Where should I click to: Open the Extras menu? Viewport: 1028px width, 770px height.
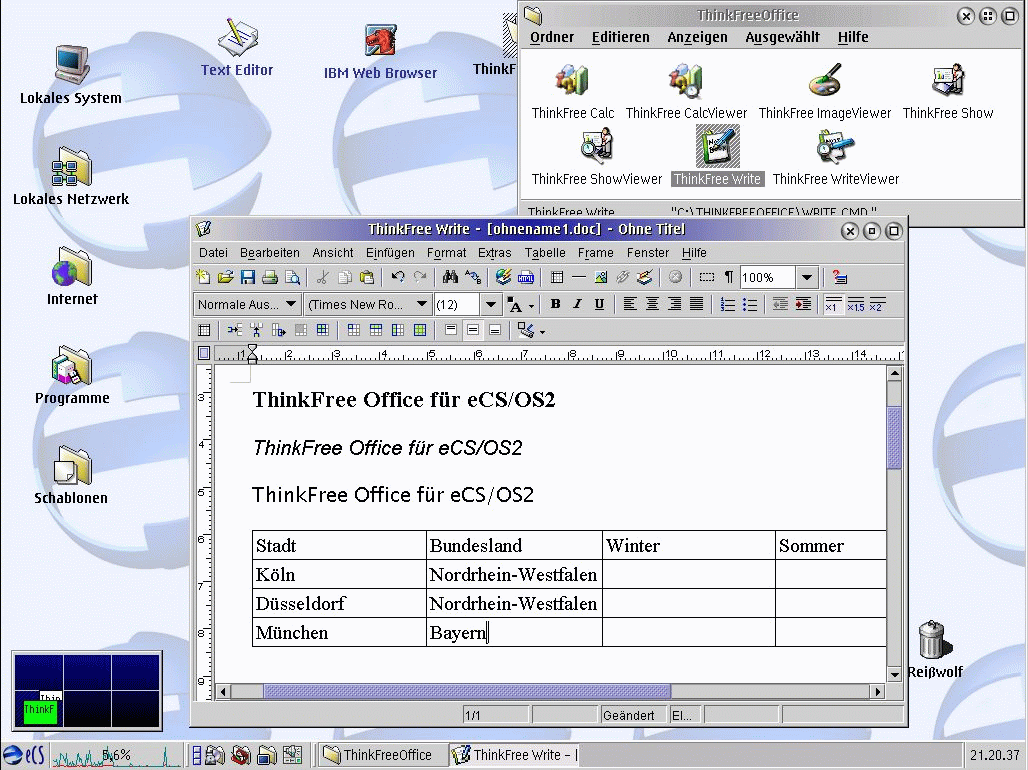[x=494, y=253]
